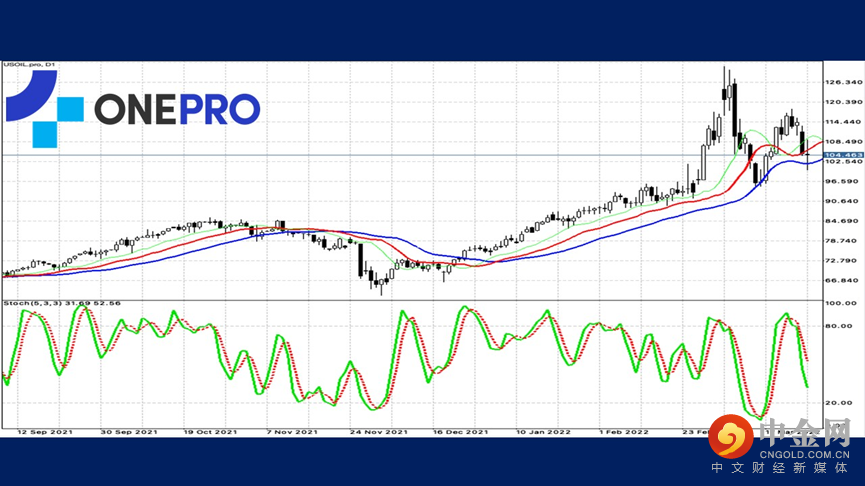The height and width of the screenshot is (486, 865).
Task: Click the stochastic 80.00 level label
Action: (839, 326)
